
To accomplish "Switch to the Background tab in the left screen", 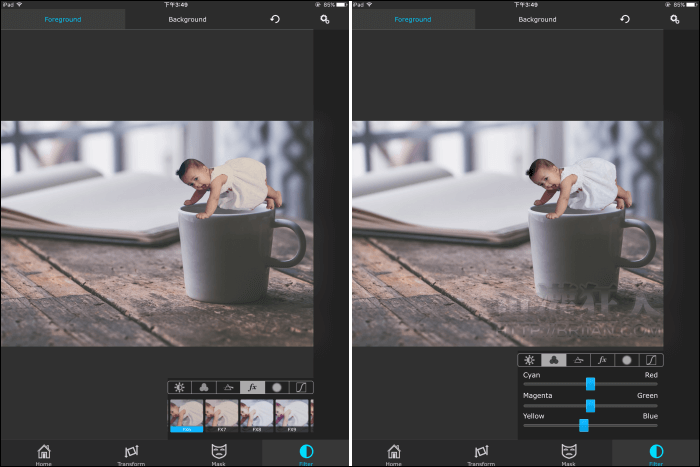I will tap(187, 19).
